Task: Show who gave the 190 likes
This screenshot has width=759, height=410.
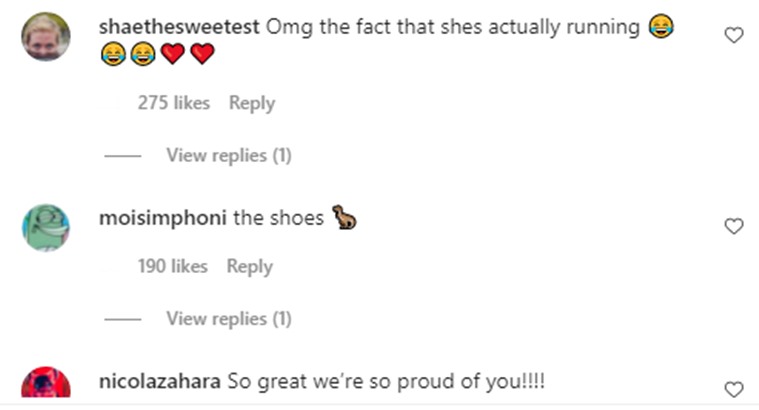Action: click(x=172, y=266)
